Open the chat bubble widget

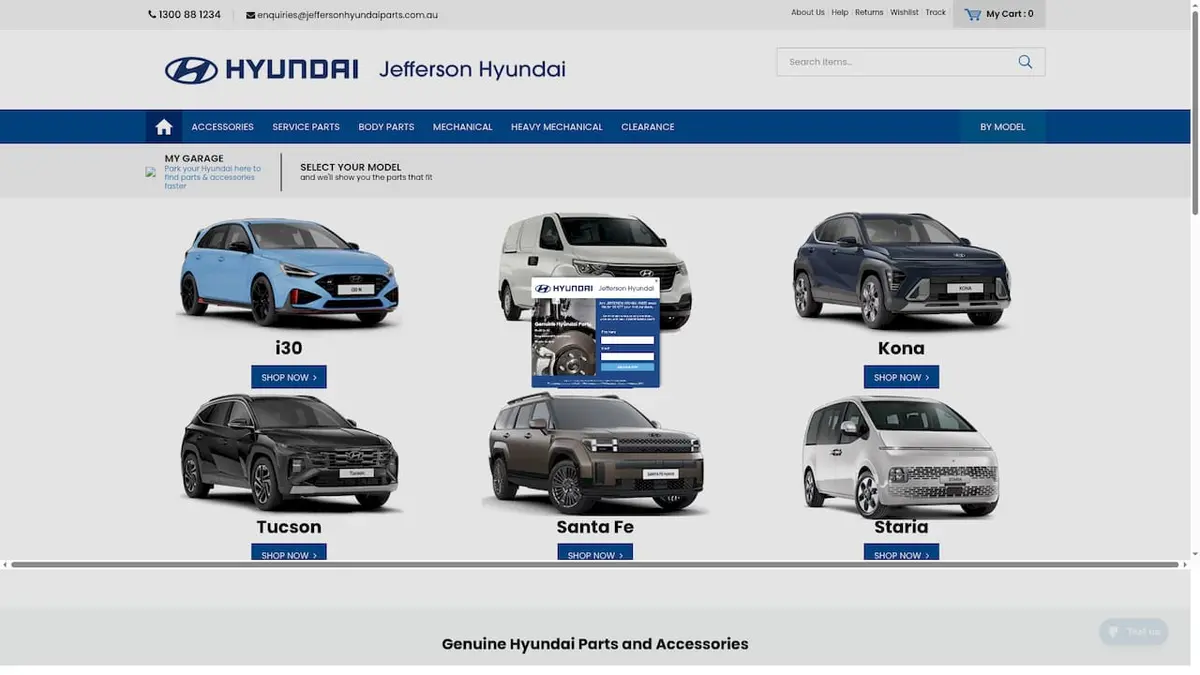[1133, 631]
